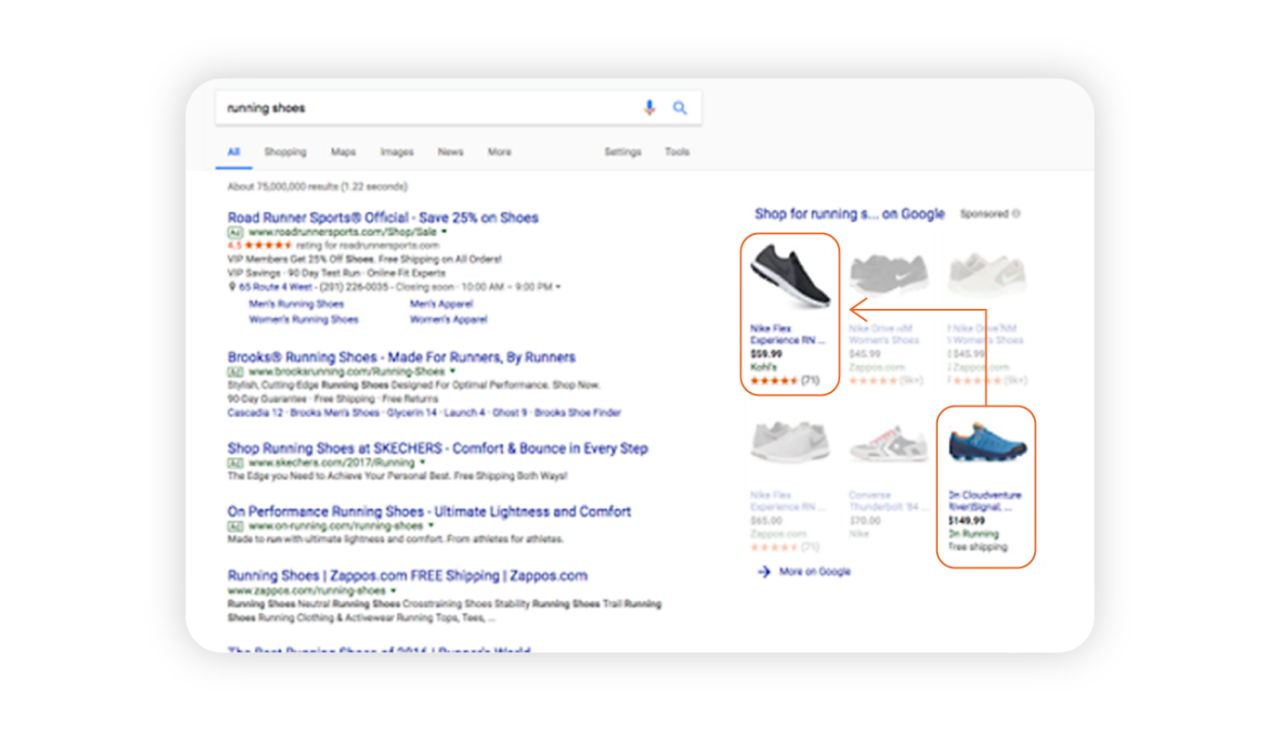Image resolution: width=1280 pixels, height=731 pixels.
Task: Open the 65 Route 4 West address link
Action: pyautogui.click(x=276, y=287)
